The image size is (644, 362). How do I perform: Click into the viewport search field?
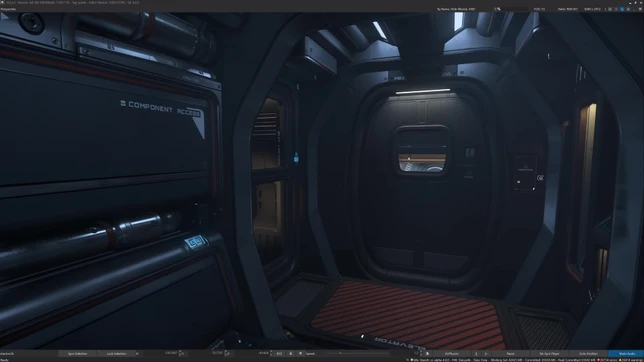coord(515,9)
